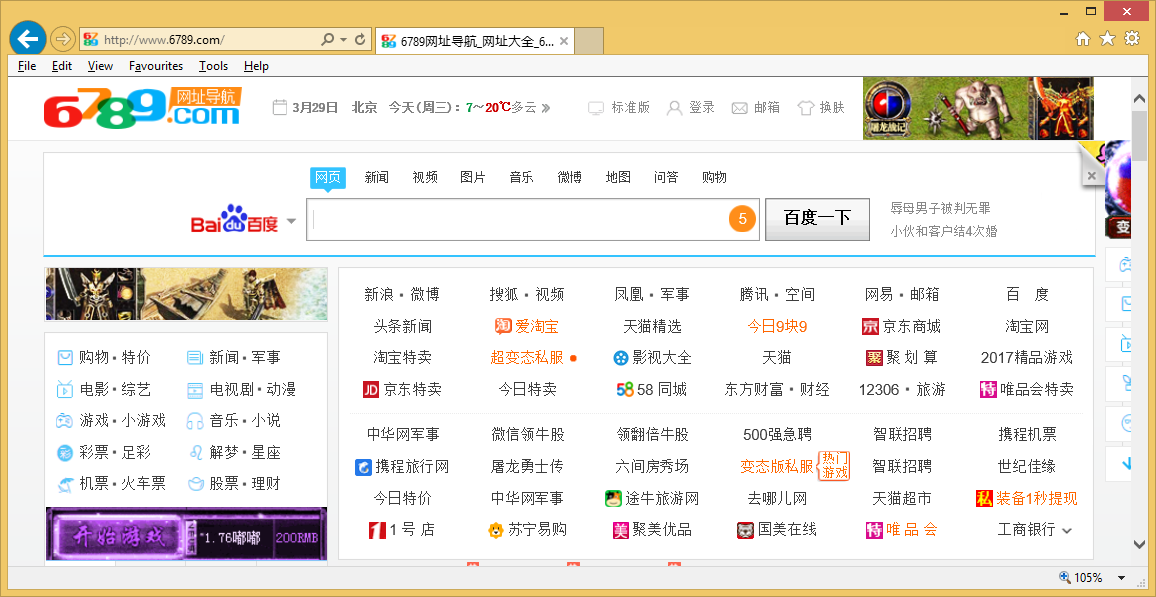Open the 58同城 link
Image resolution: width=1156 pixels, height=597 pixels.
point(652,389)
